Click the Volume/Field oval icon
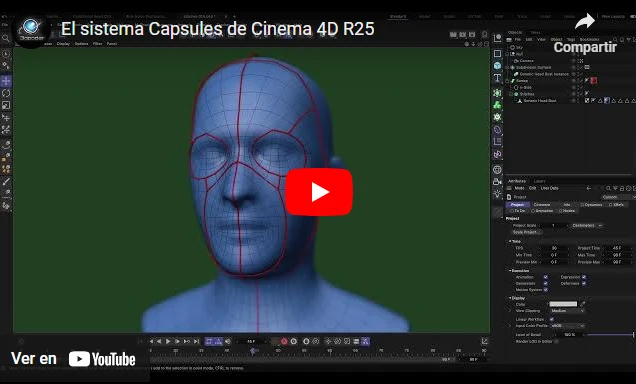This screenshot has height=384, width=636. click(498, 130)
